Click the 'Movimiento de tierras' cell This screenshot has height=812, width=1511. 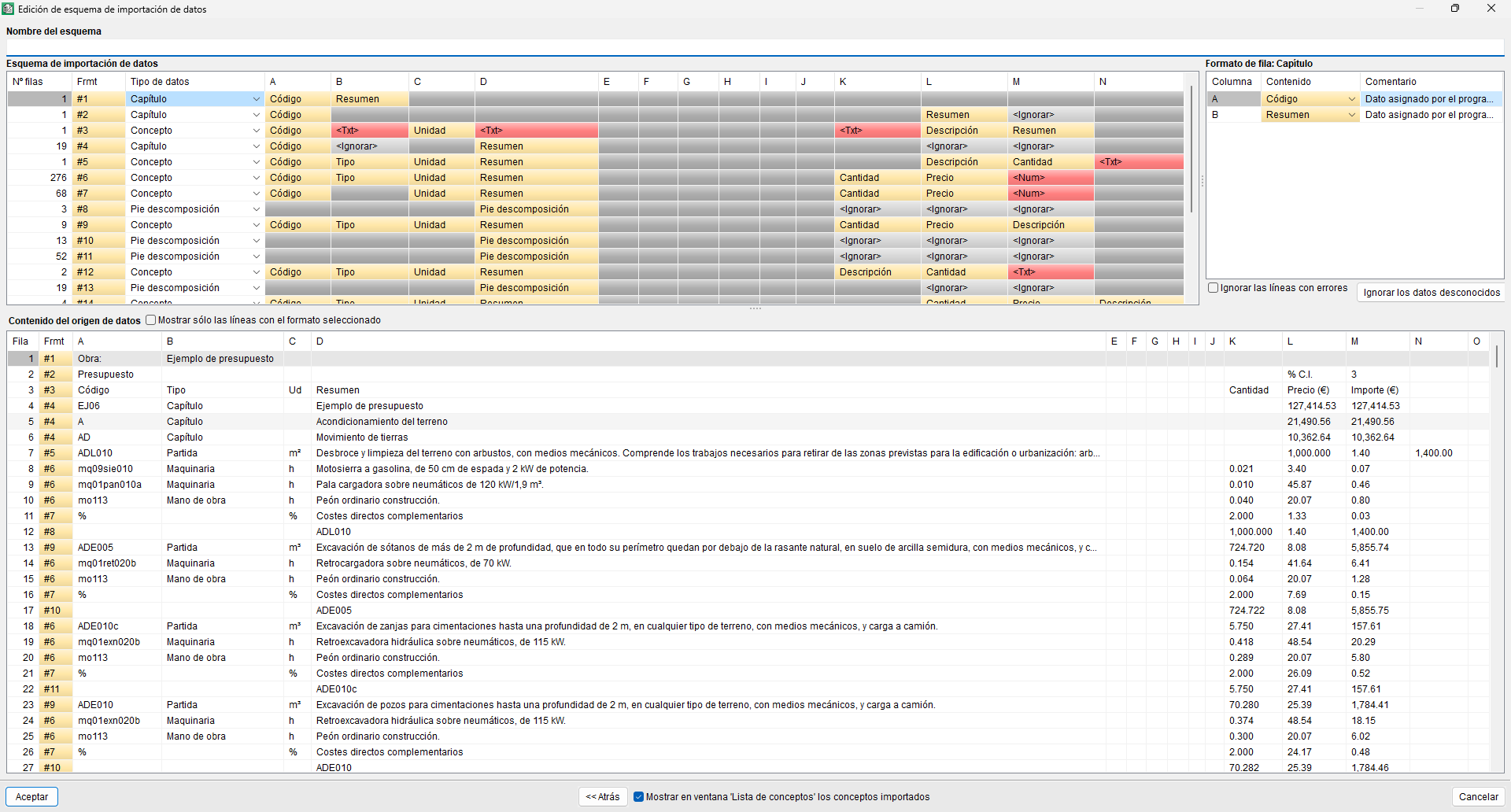click(708, 437)
